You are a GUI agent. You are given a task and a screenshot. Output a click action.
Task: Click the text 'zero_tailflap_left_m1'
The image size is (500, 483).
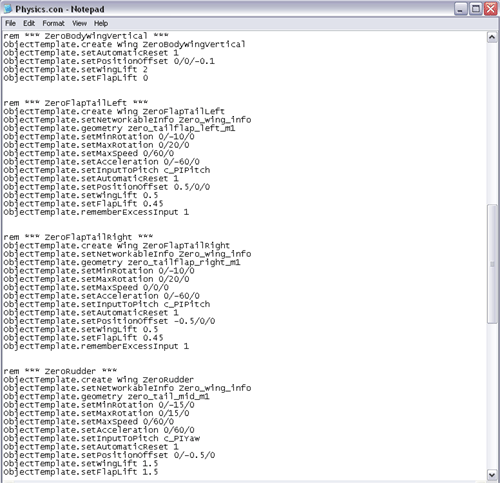(x=182, y=128)
